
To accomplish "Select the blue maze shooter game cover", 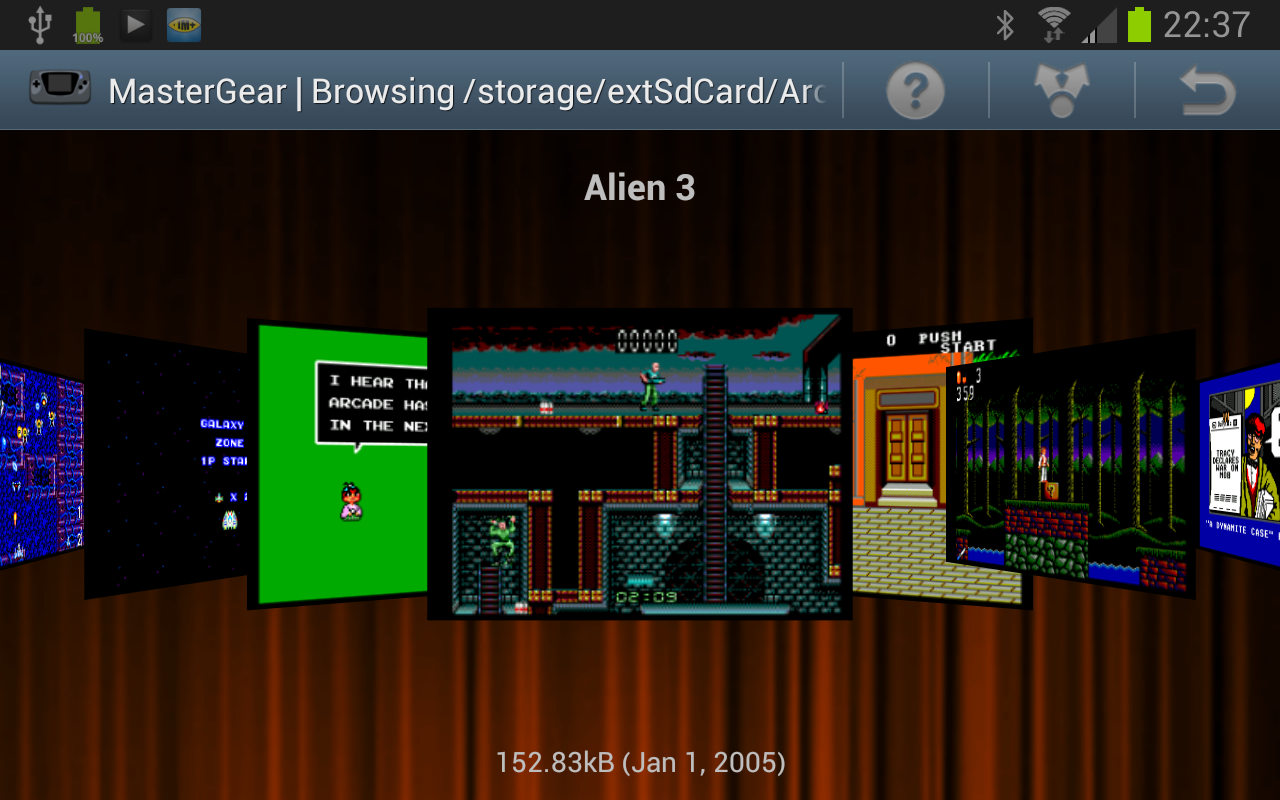I will tap(41, 465).
